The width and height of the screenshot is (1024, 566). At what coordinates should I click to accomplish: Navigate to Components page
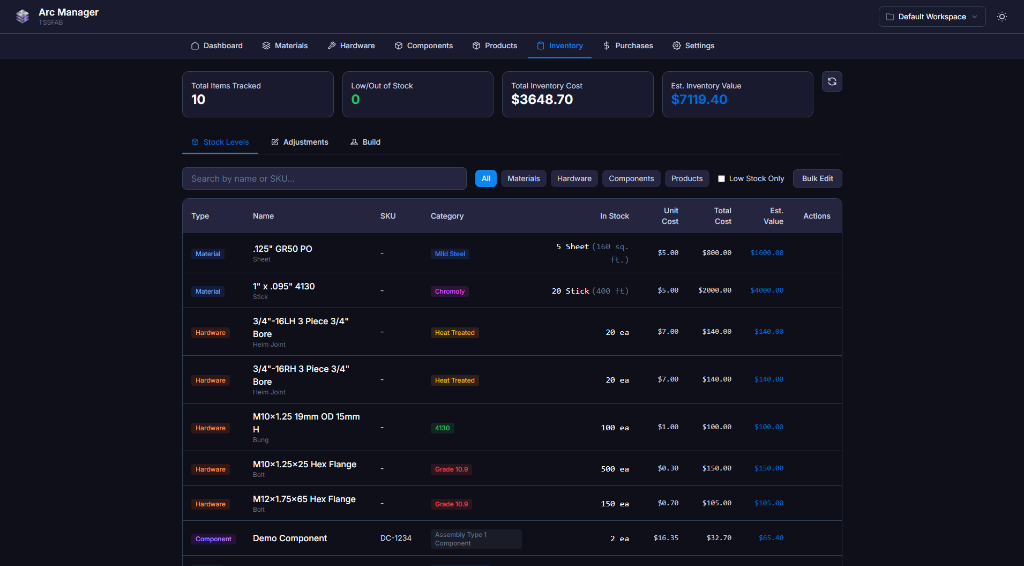point(424,46)
